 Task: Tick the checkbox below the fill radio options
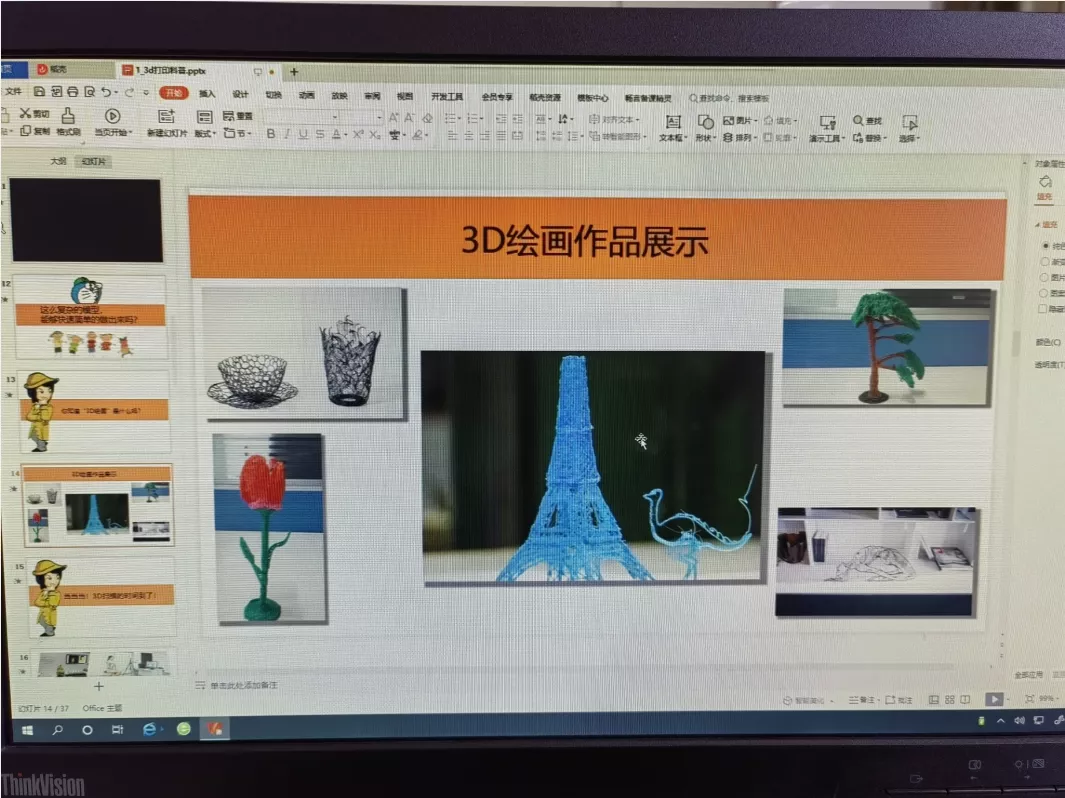(1043, 308)
